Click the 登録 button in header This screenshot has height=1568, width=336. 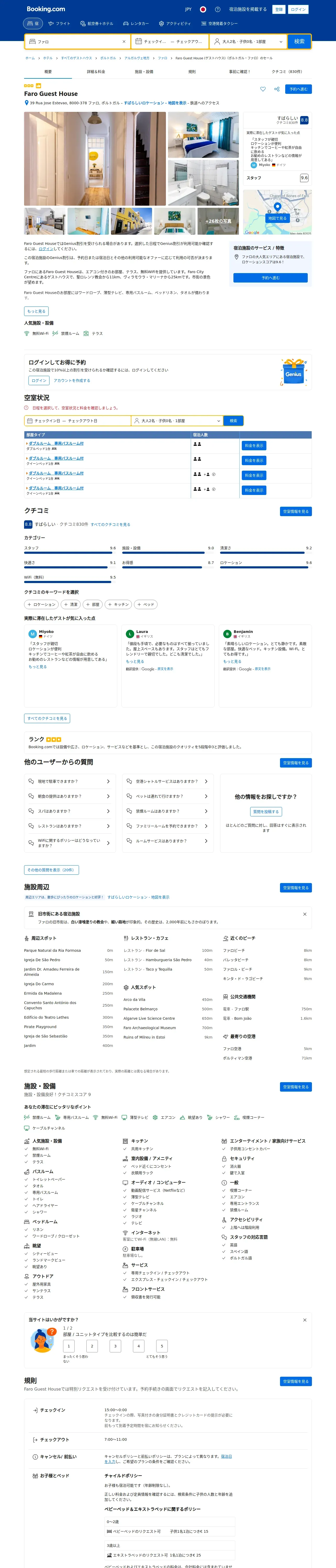(279, 9)
